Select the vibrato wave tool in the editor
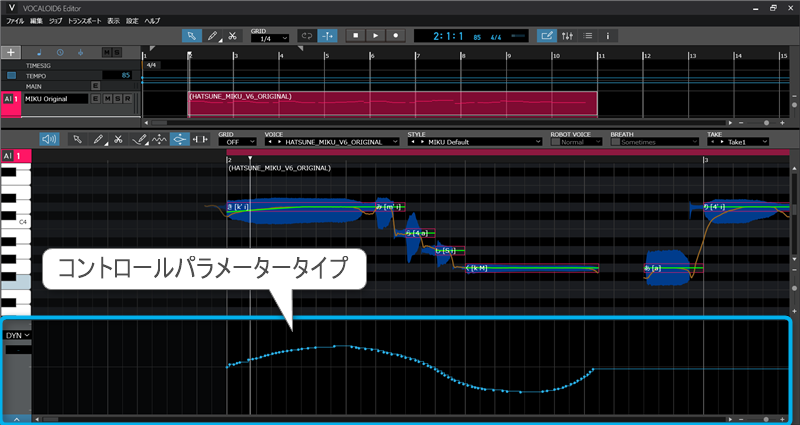The image size is (800, 425). click(x=159, y=139)
